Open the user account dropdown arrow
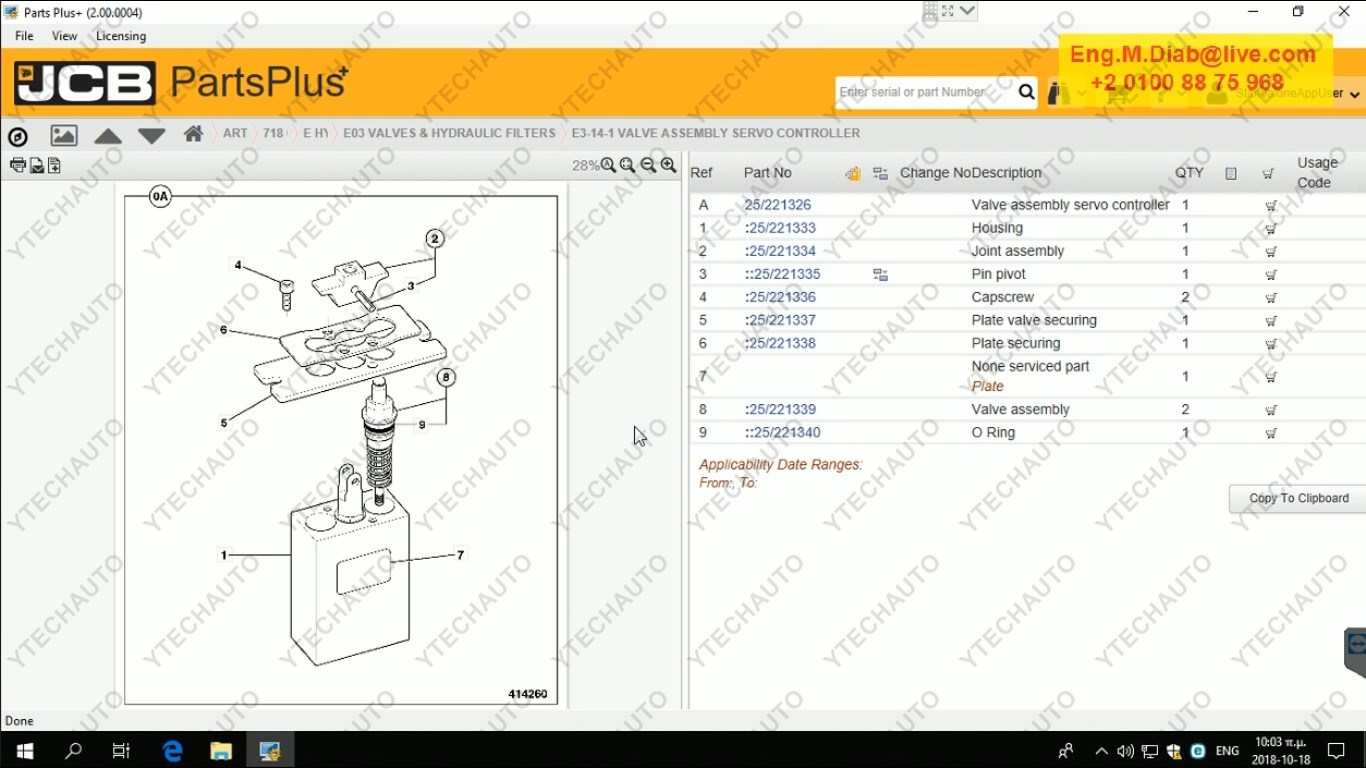 point(1355,95)
